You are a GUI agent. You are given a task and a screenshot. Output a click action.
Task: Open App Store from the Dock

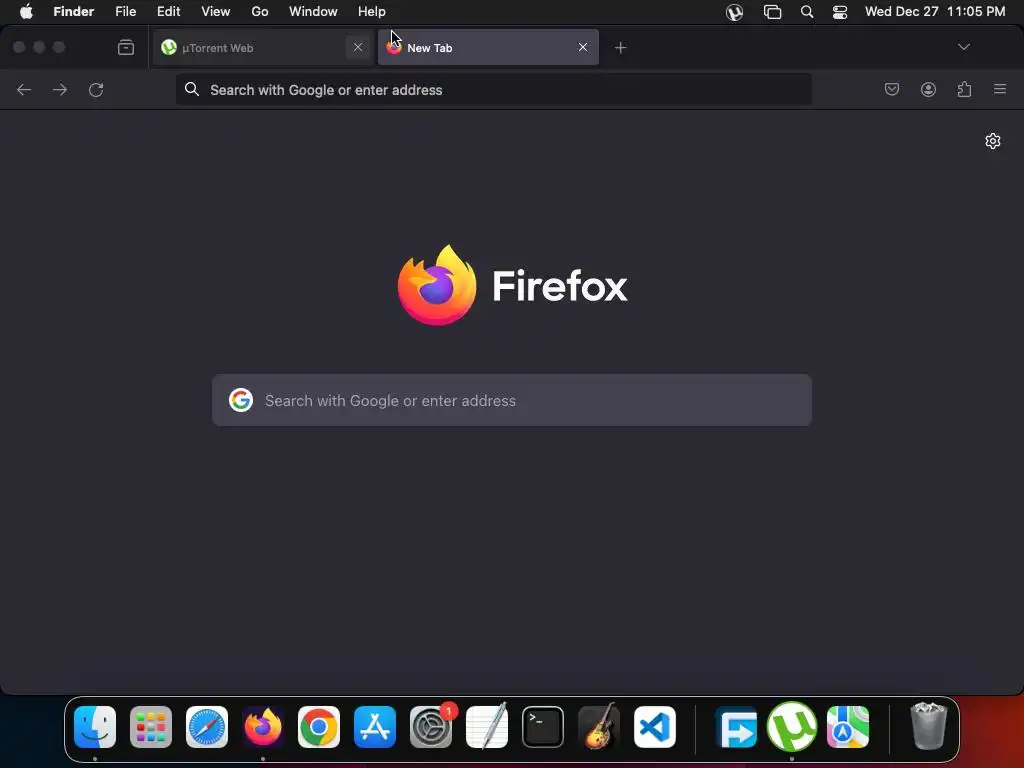point(375,727)
